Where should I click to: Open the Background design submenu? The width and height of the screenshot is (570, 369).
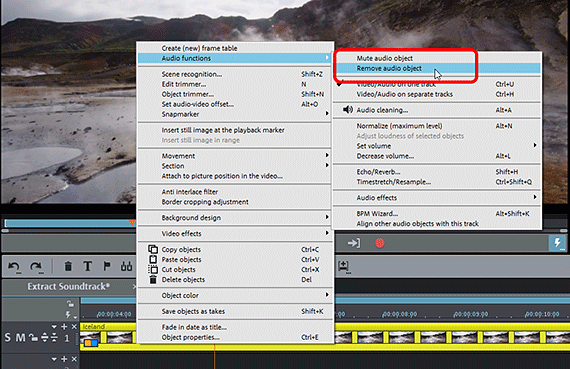234,218
